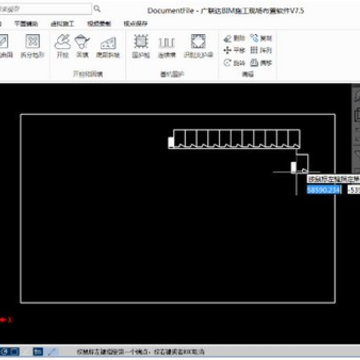
Task: Open the 视频录制 tab
Action: (99, 24)
